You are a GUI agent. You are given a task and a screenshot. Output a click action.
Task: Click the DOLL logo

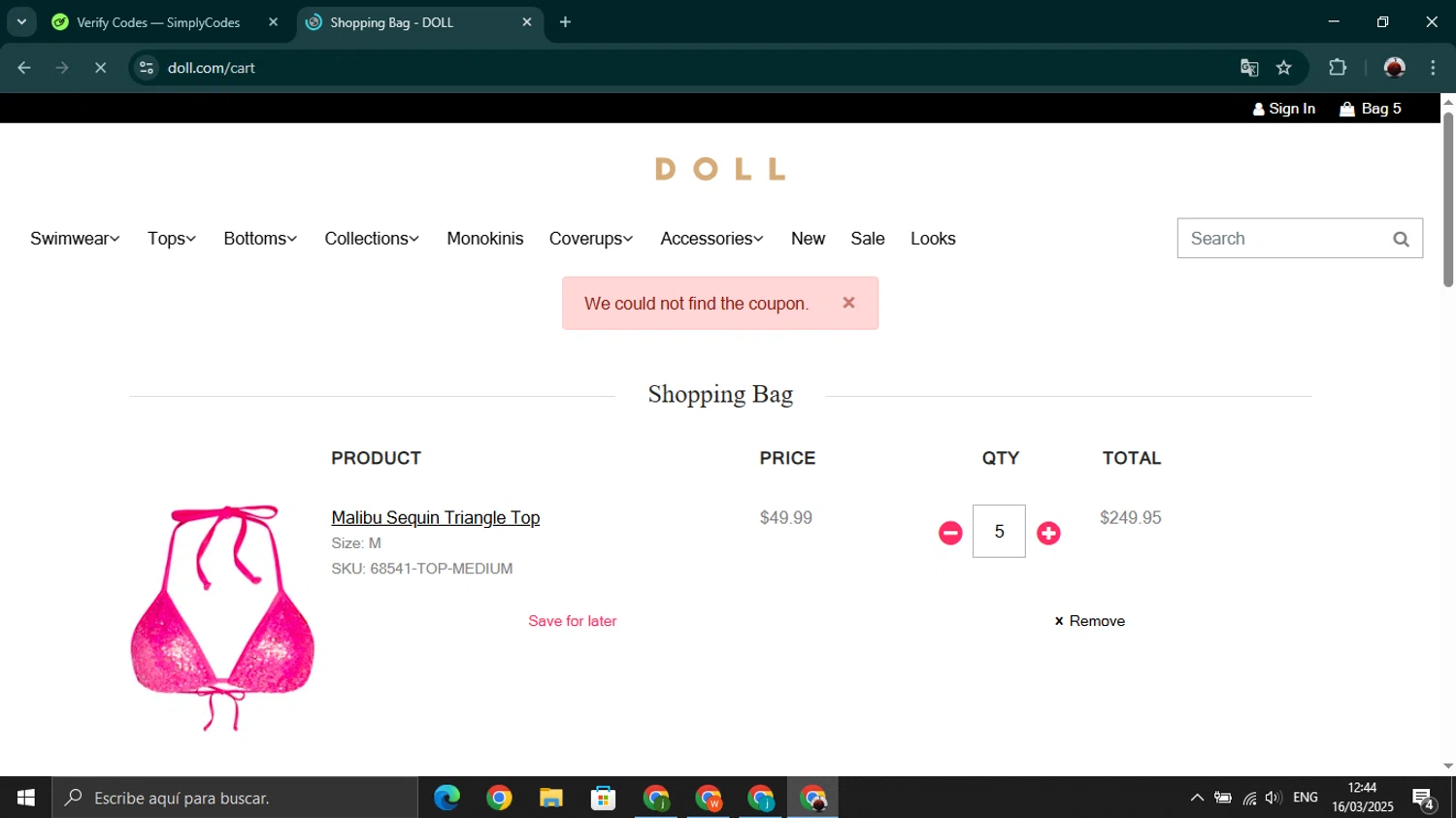[720, 169]
